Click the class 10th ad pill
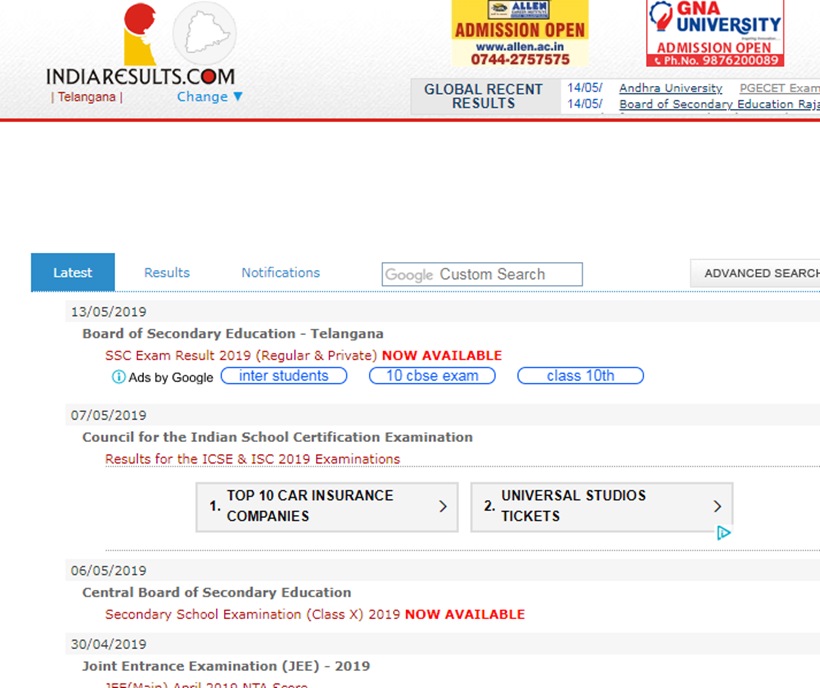Viewport: 820px width, 688px height. click(x=580, y=375)
